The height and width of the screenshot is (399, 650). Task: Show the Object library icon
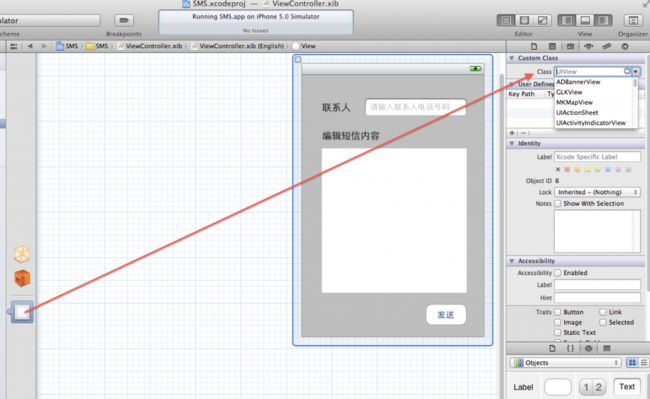click(x=589, y=348)
